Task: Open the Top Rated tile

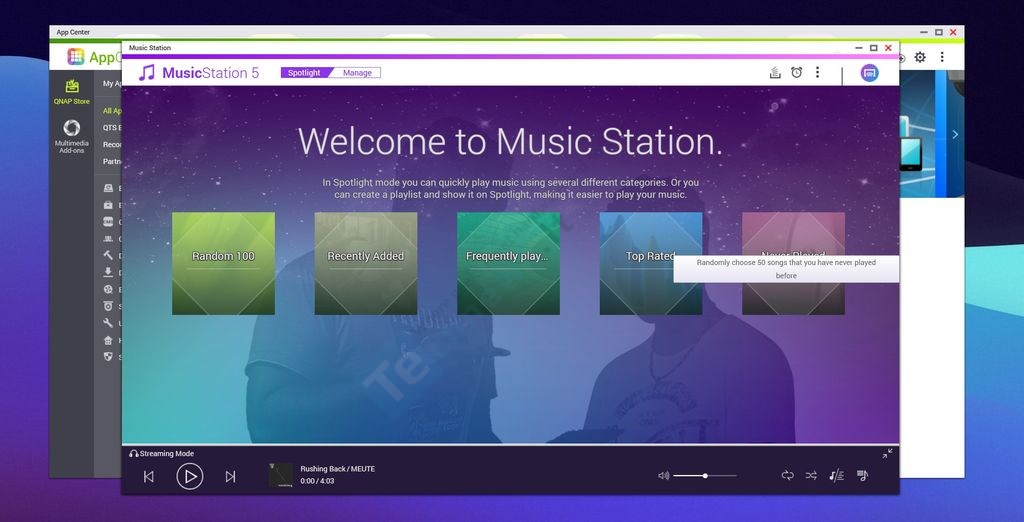Action: pyautogui.click(x=650, y=263)
